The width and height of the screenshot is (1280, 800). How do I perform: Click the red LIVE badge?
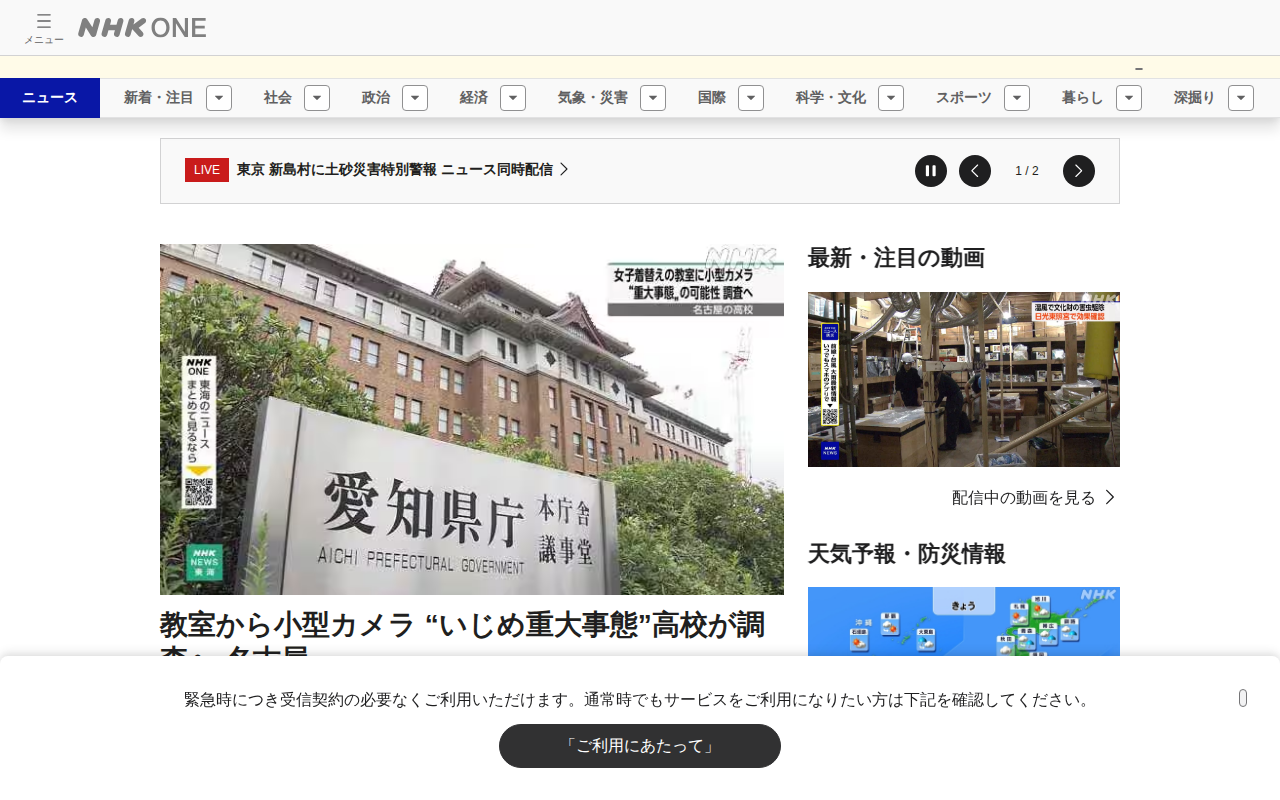click(x=207, y=170)
